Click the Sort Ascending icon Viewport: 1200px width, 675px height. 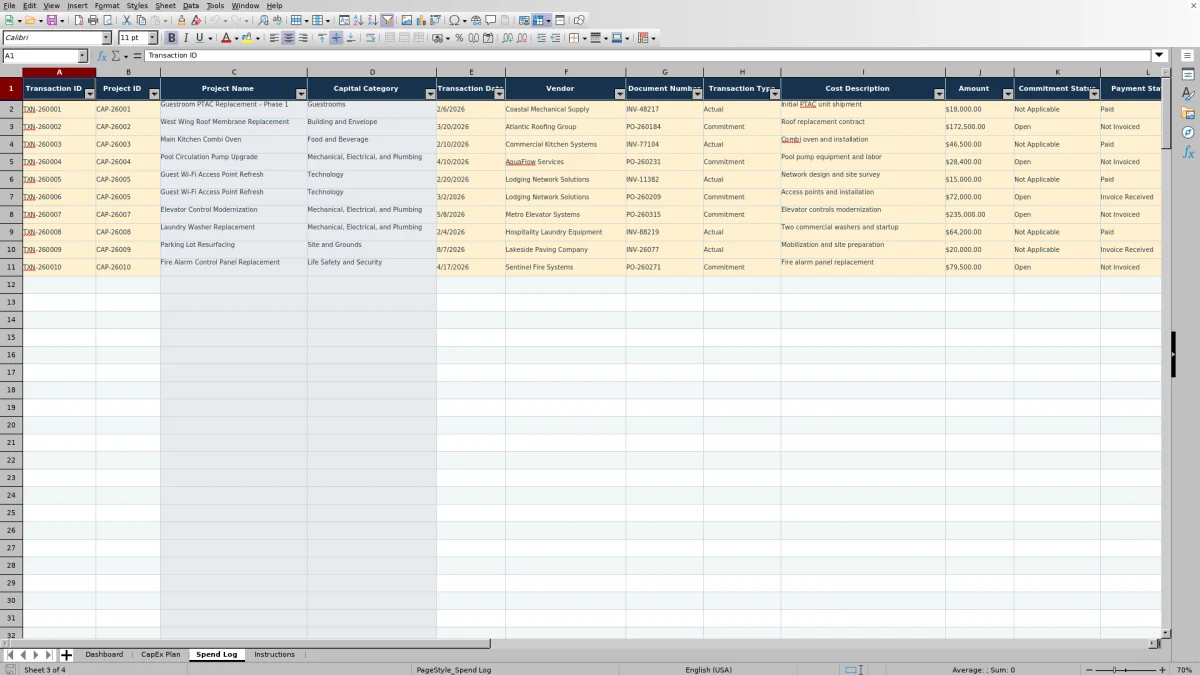tap(358, 20)
